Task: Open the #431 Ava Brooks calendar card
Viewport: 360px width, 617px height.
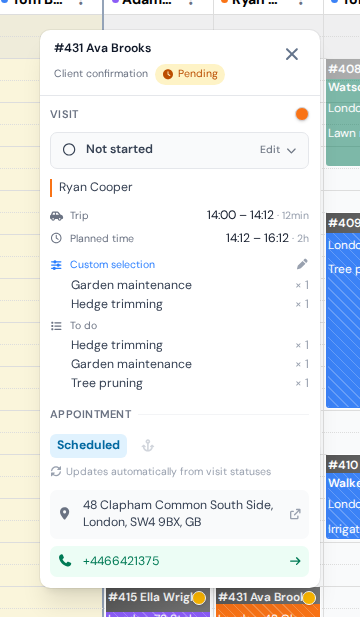Action: [x=268, y=602]
